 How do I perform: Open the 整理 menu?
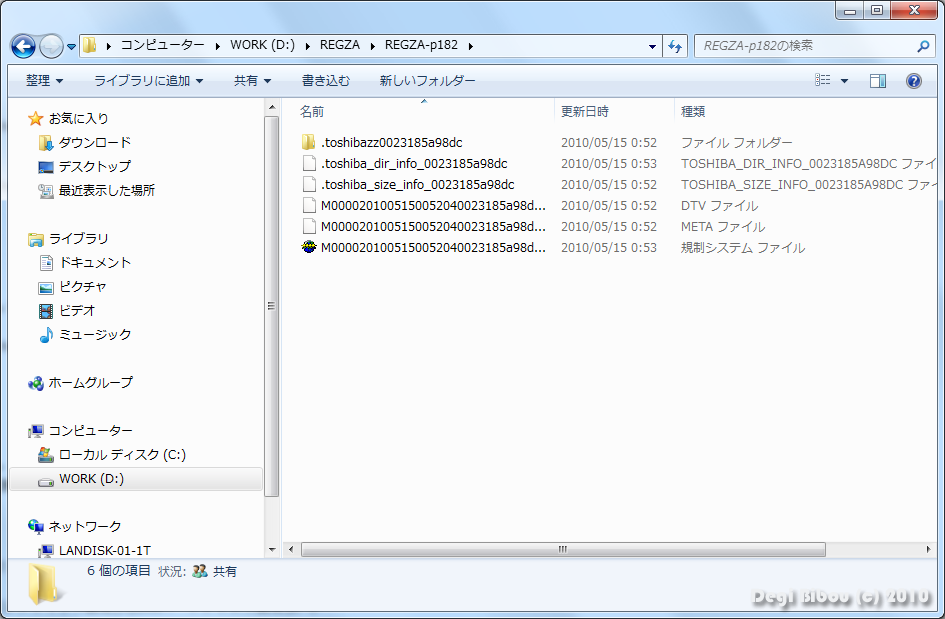44,81
